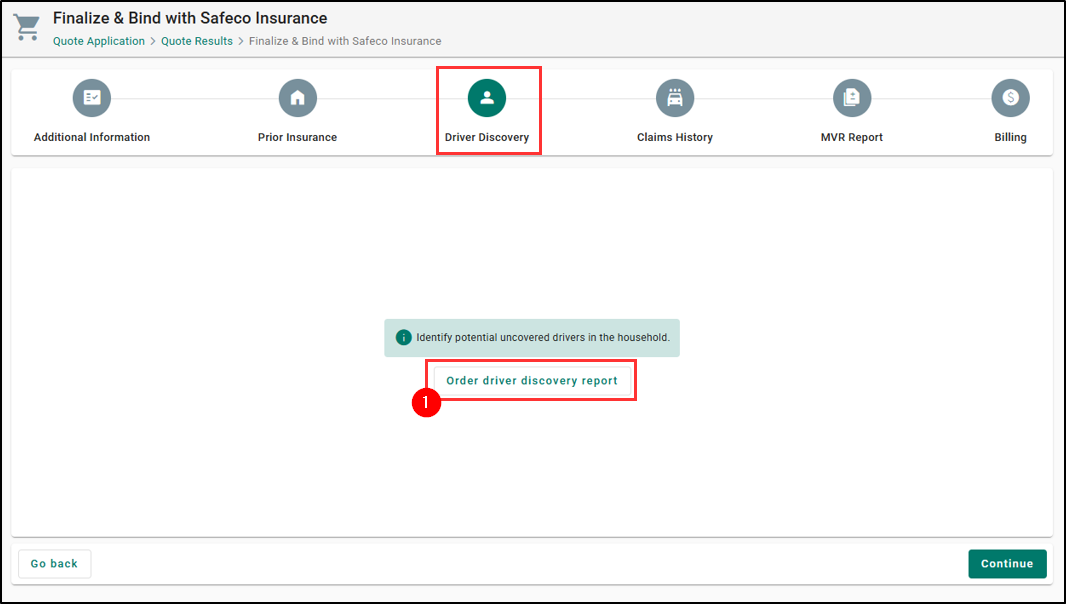Open the Prior Insurance step label
The height and width of the screenshot is (604, 1066).
click(297, 137)
